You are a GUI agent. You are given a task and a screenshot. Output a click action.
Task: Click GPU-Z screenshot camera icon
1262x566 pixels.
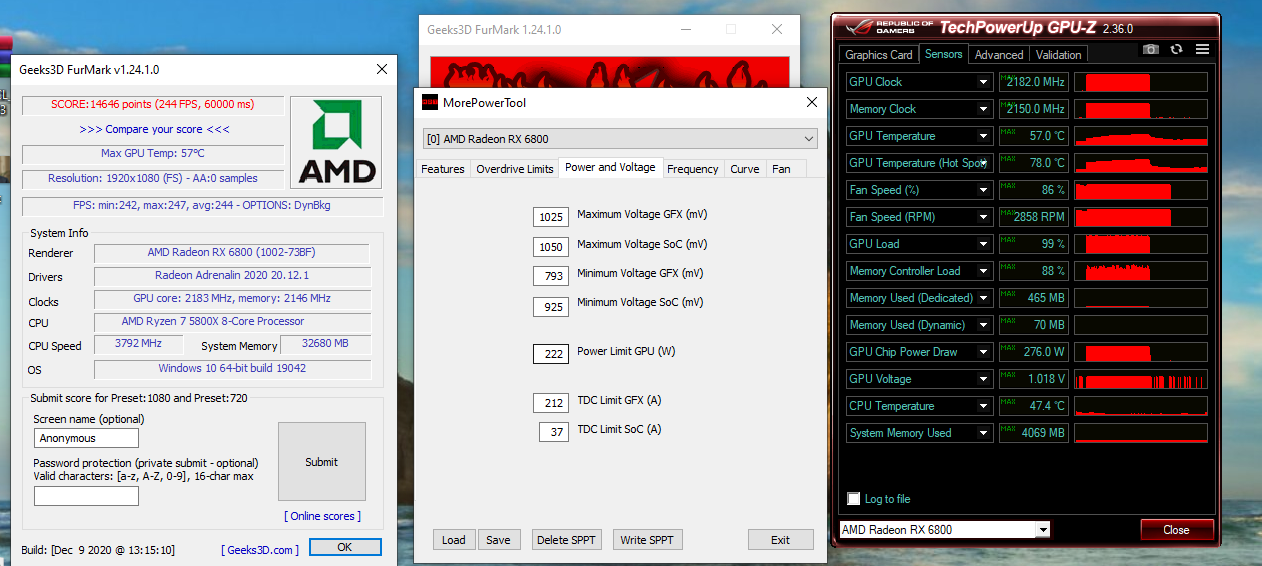click(1151, 50)
